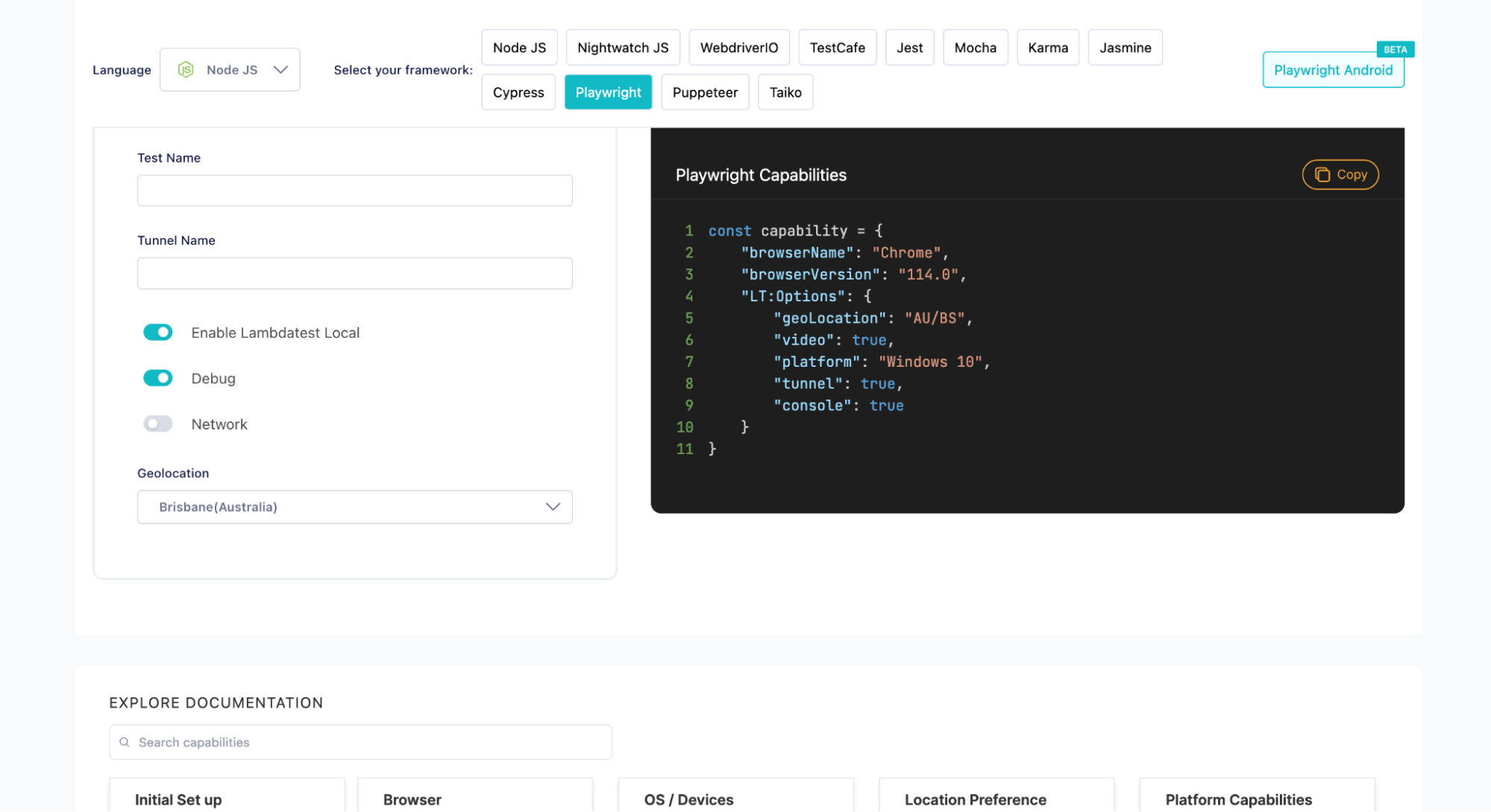This screenshot has width=1491, height=812.
Task: Expand the Geolocation chevron arrow
Action: (553, 506)
